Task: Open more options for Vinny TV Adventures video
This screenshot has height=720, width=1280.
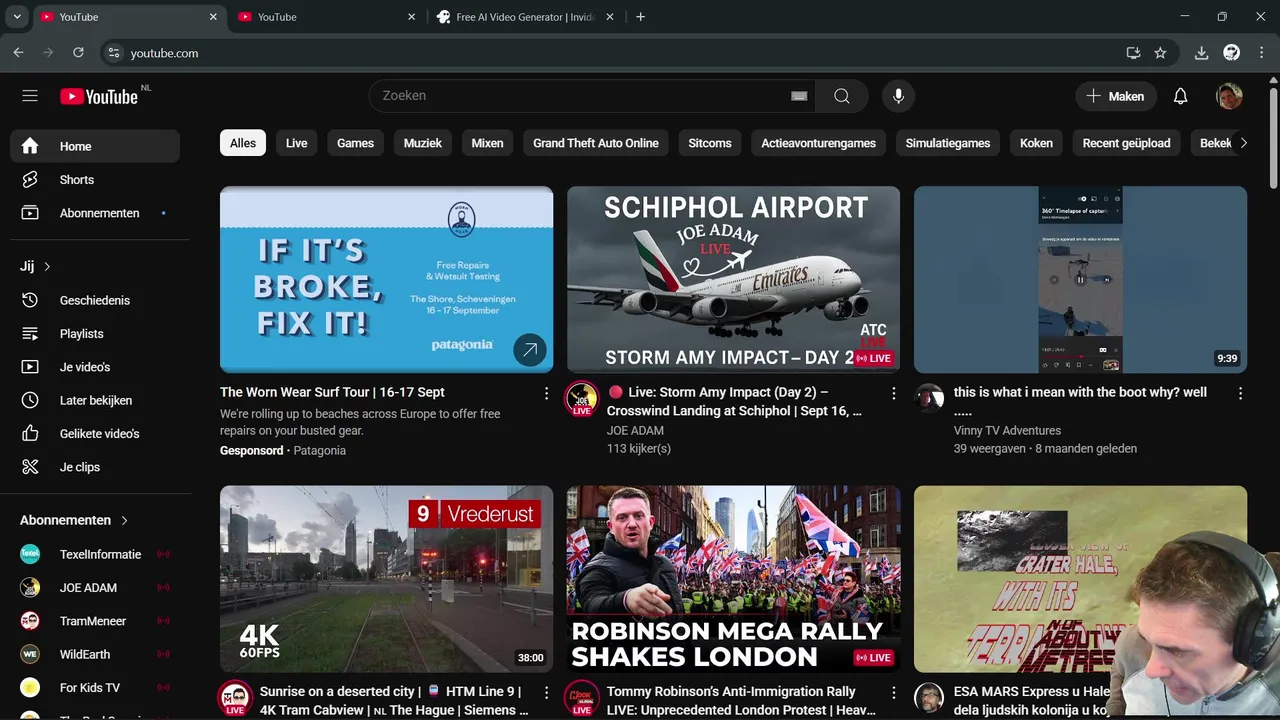Action: (x=1240, y=393)
